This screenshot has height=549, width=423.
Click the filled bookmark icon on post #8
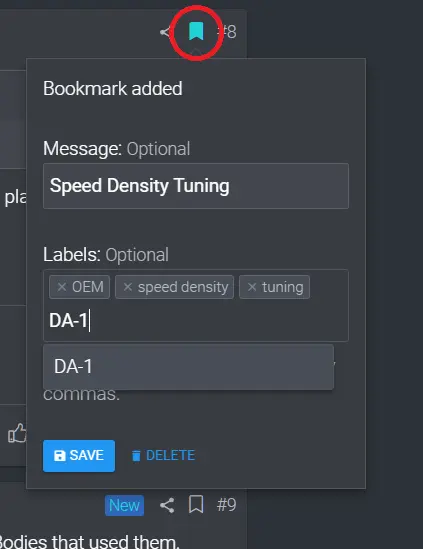(x=196, y=32)
